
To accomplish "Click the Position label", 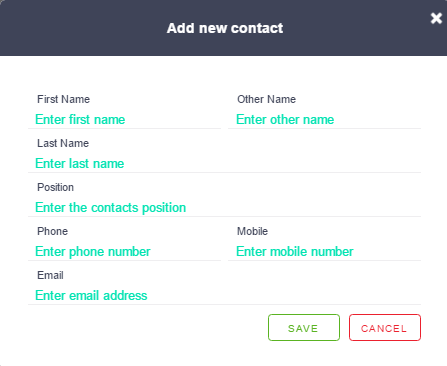I will (55, 187).
